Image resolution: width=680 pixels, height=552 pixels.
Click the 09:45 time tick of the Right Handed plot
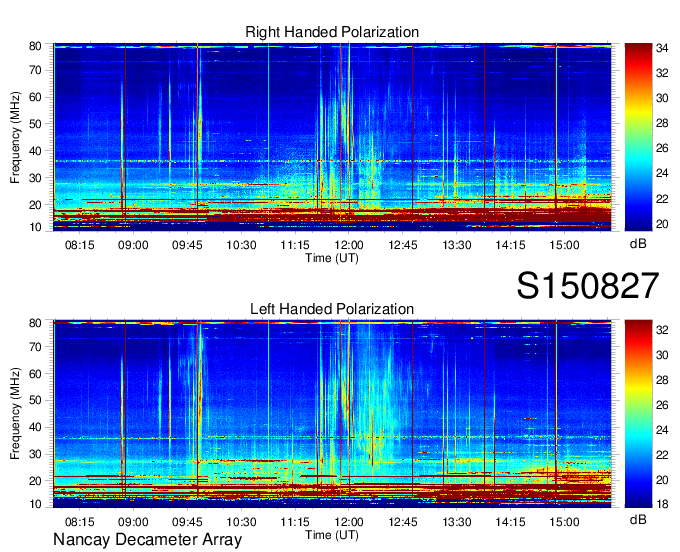pyautogui.click(x=187, y=245)
